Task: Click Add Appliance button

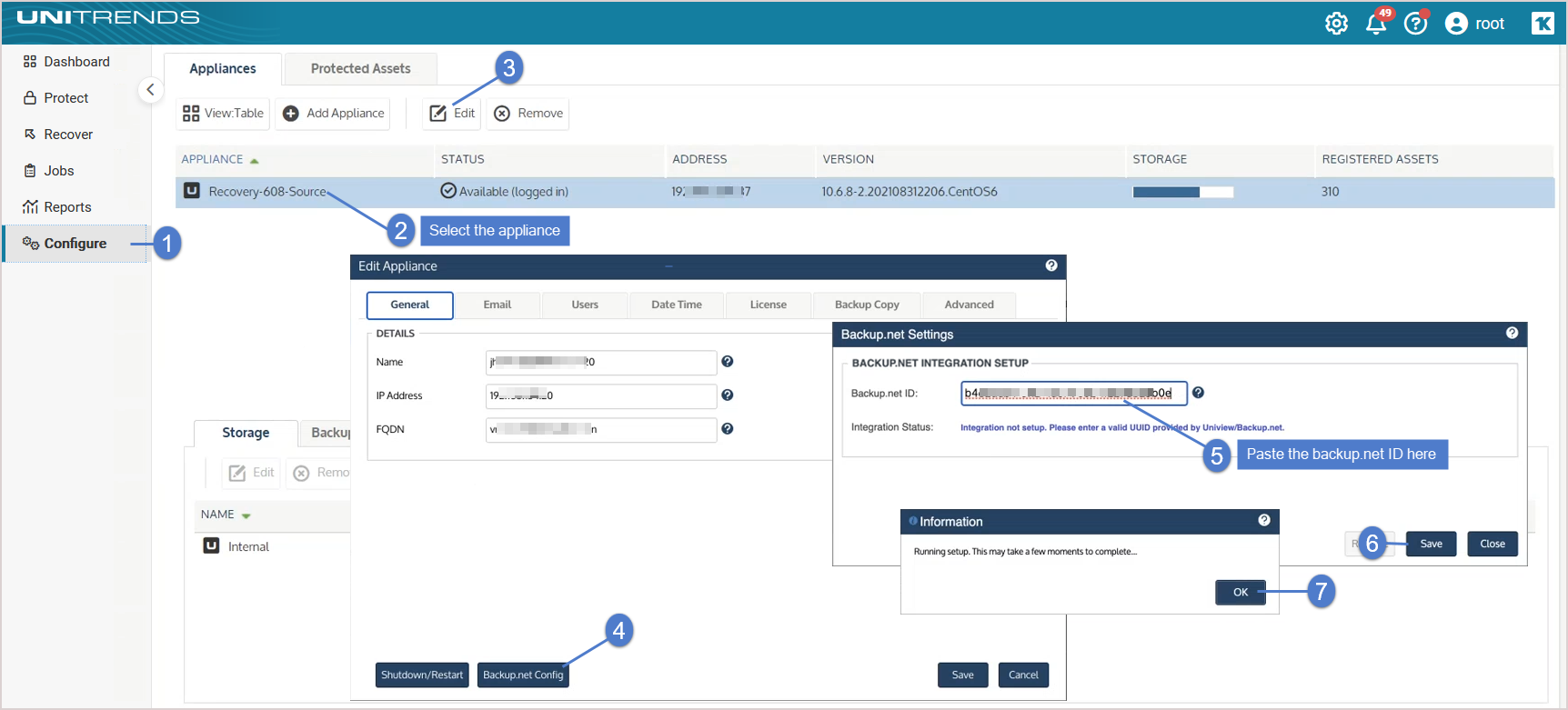Action: coord(334,114)
